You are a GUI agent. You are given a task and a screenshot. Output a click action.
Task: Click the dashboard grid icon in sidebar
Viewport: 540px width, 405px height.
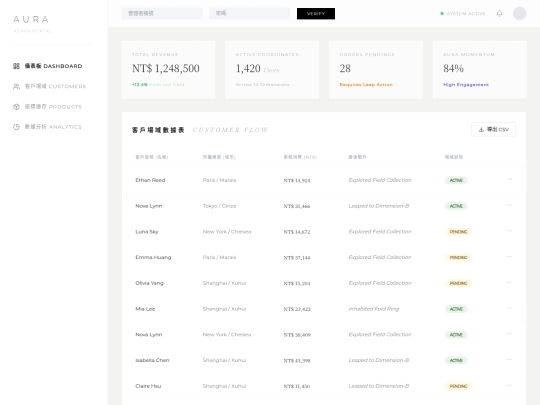click(16, 66)
